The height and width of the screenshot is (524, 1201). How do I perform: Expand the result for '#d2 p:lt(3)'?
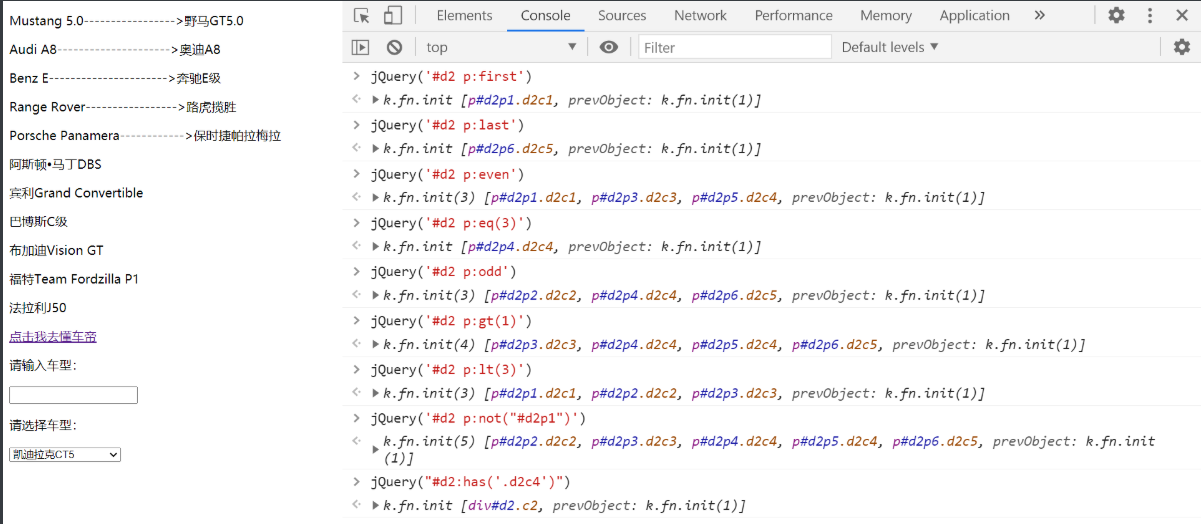click(375, 394)
